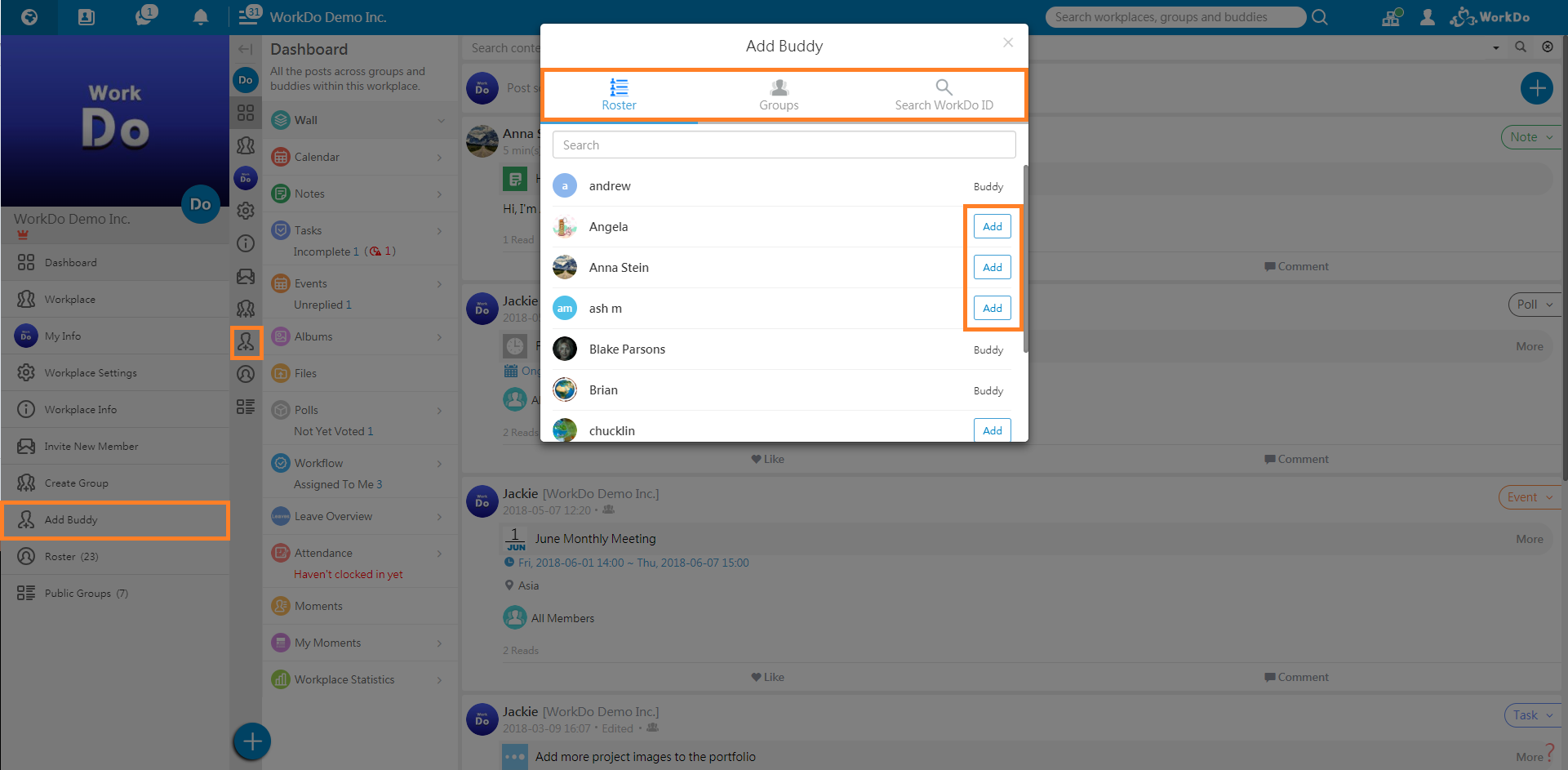Click Brian's avatar in roster list

[x=565, y=389]
